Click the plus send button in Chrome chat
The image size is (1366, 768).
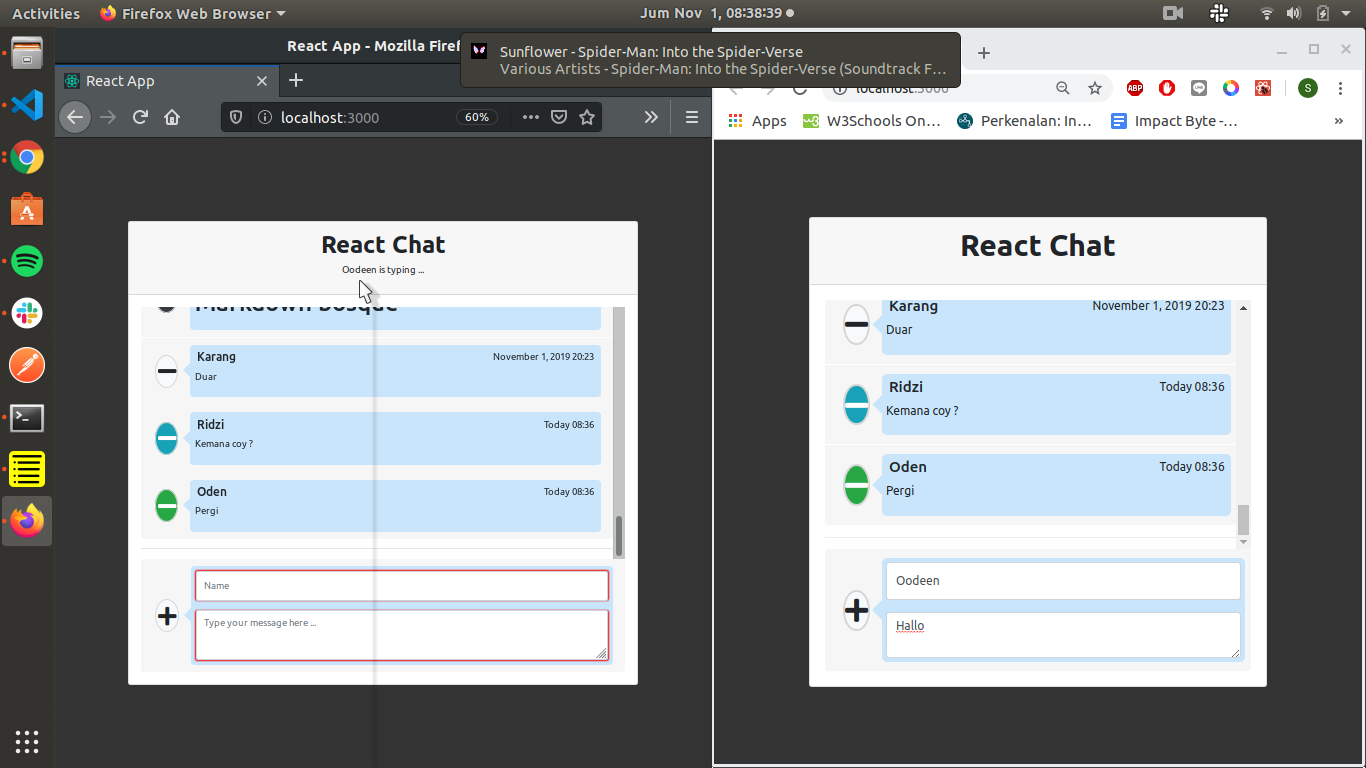pos(856,609)
